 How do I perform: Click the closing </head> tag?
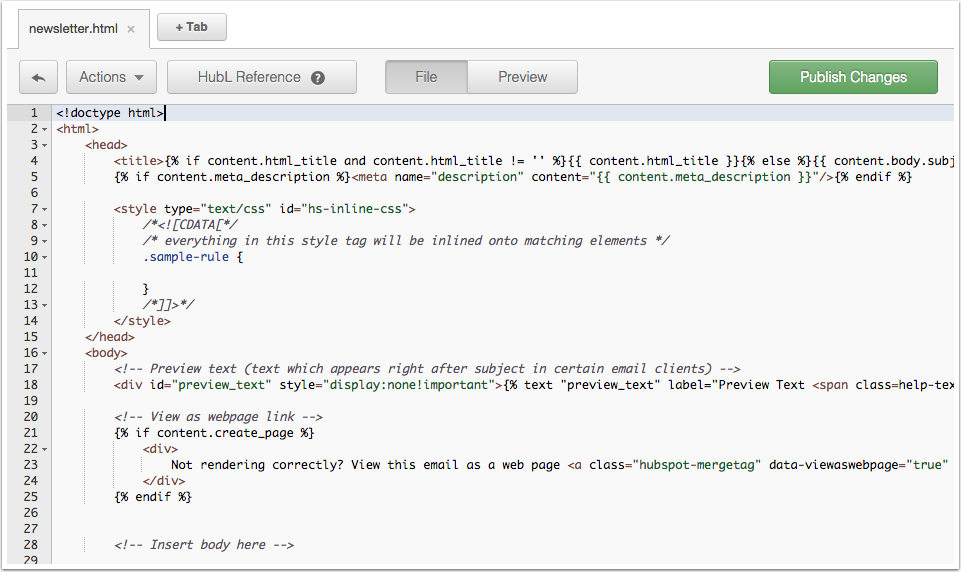(110, 337)
